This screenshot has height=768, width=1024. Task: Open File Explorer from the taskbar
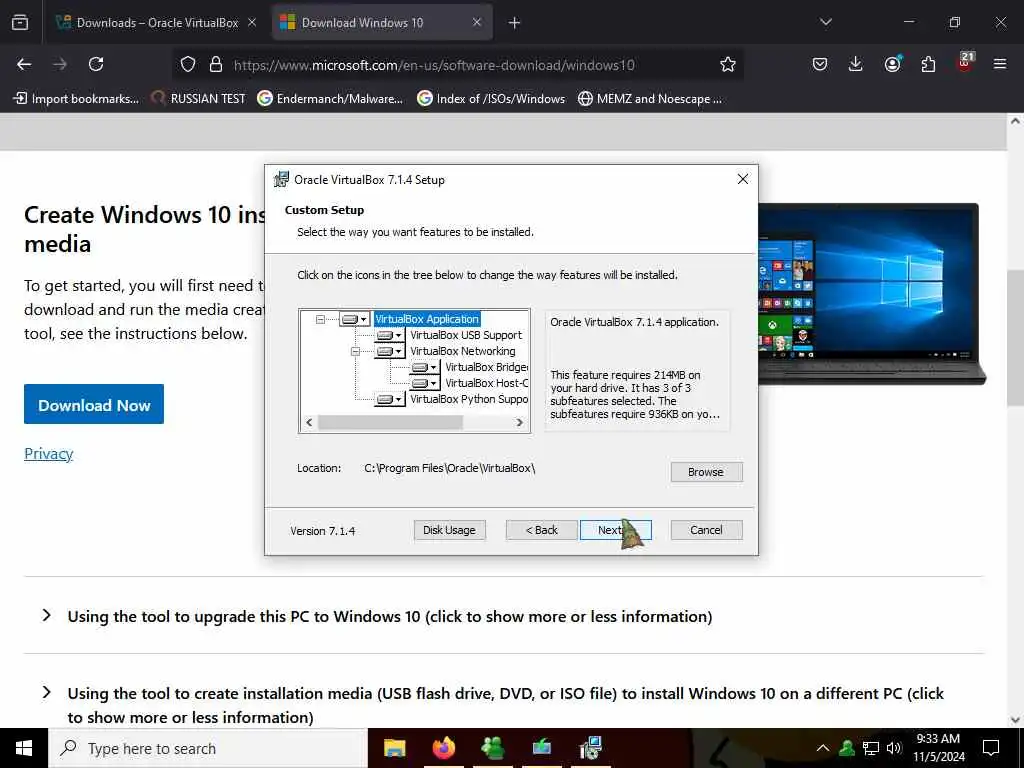click(394, 748)
